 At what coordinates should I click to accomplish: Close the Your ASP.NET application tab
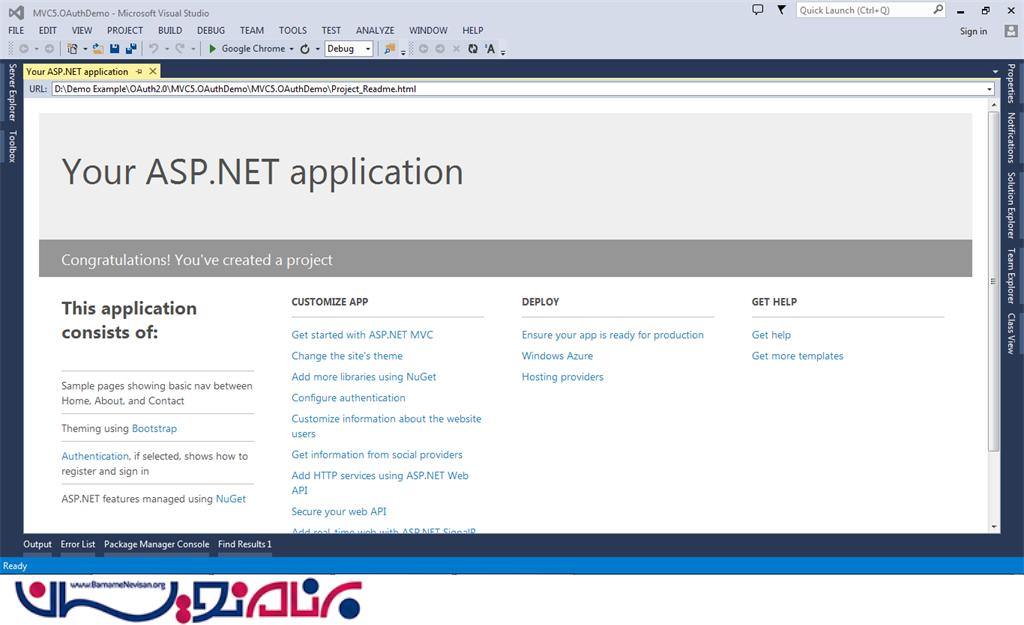152,71
